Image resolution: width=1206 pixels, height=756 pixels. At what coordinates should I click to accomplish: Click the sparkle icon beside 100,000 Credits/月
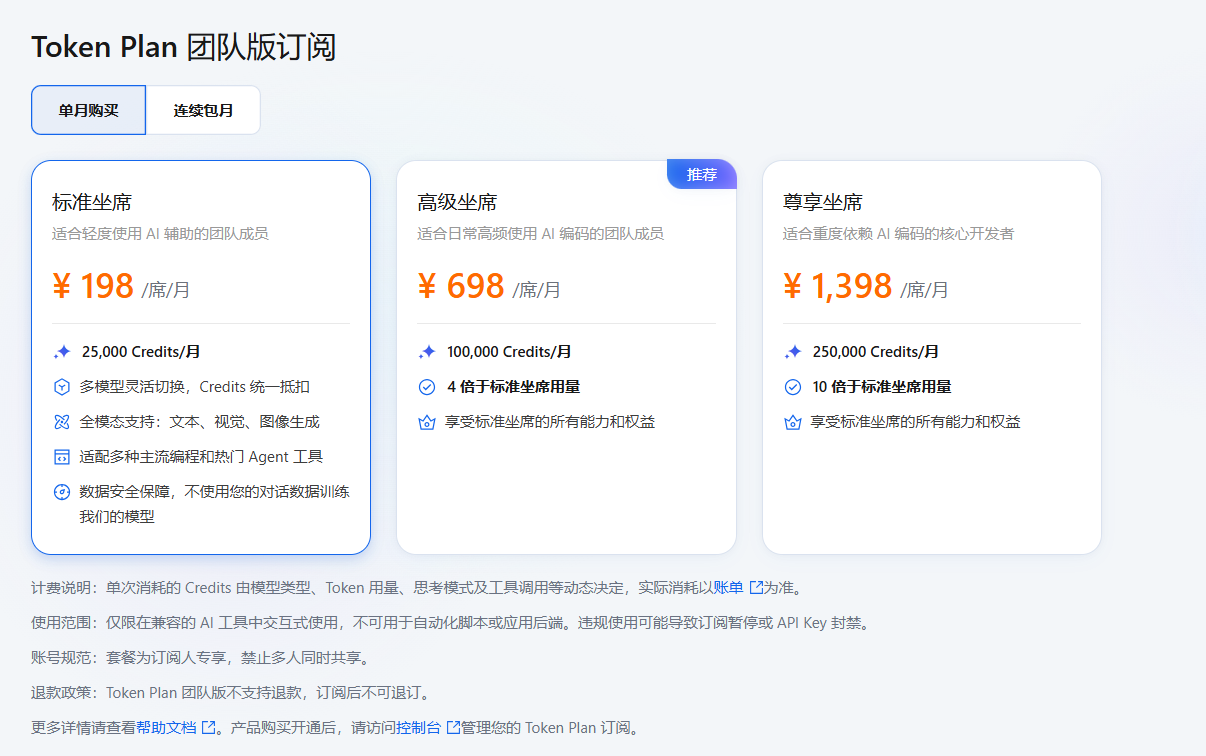pyautogui.click(x=427, y=352)
